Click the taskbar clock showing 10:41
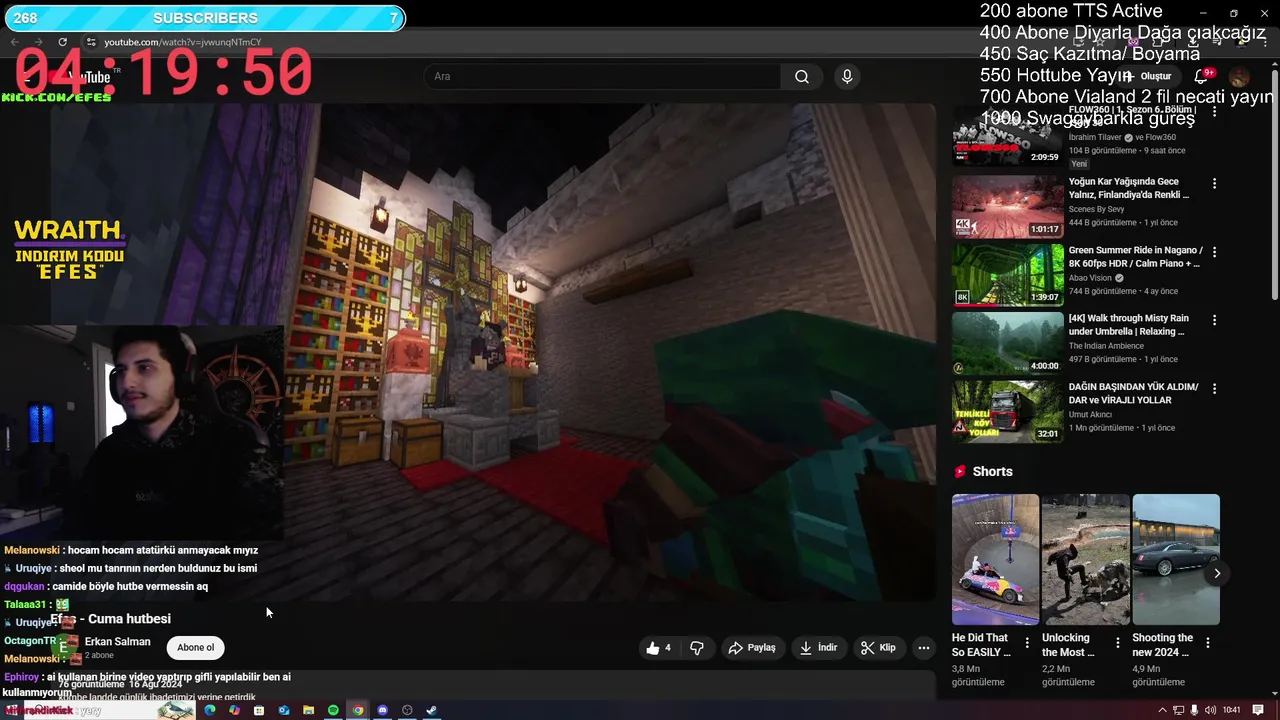 pyautogui.click(x=1232, y=710)
